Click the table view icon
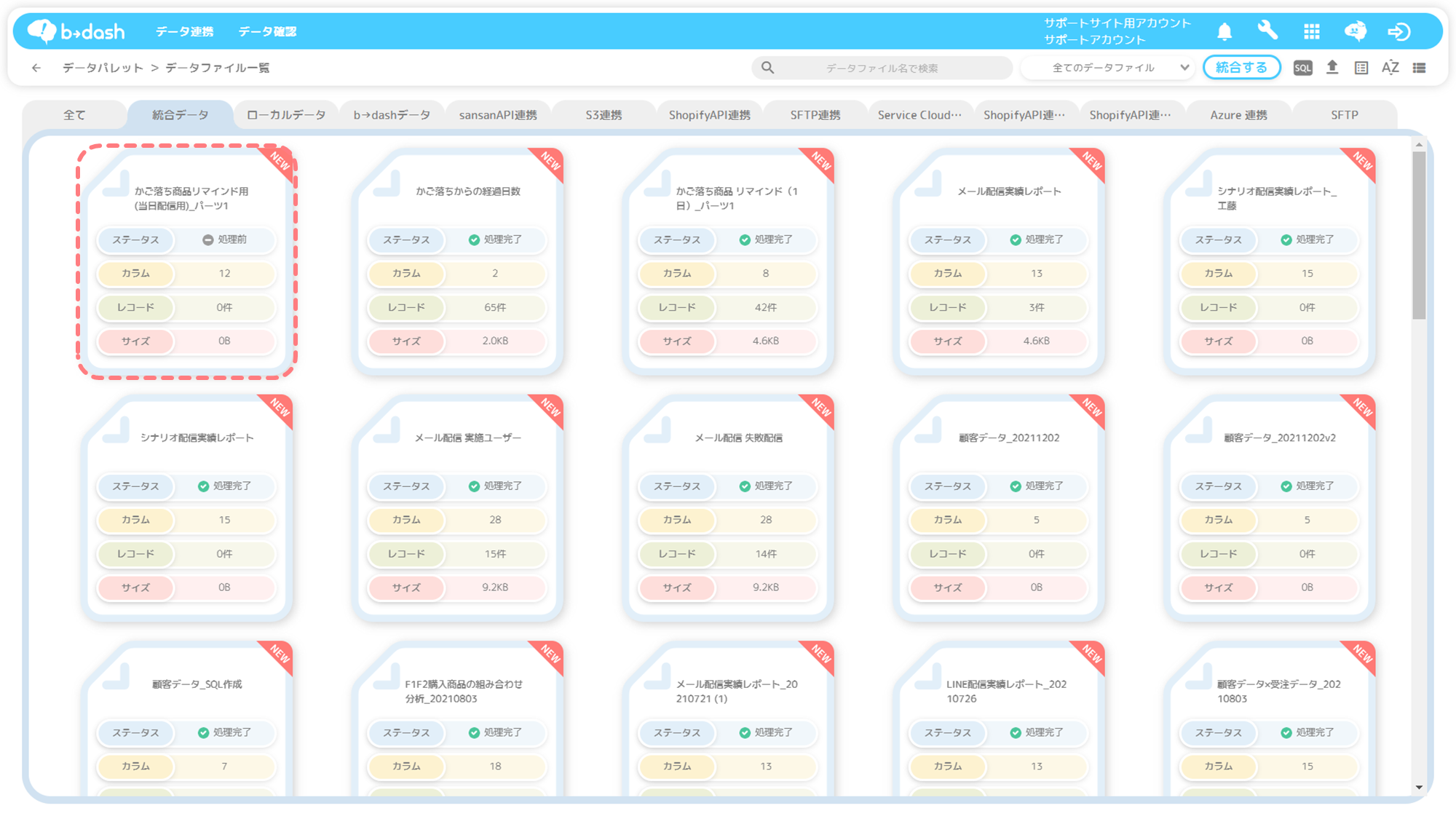The width and height of the screenshot is (1456, 819). pos(1361,68)
